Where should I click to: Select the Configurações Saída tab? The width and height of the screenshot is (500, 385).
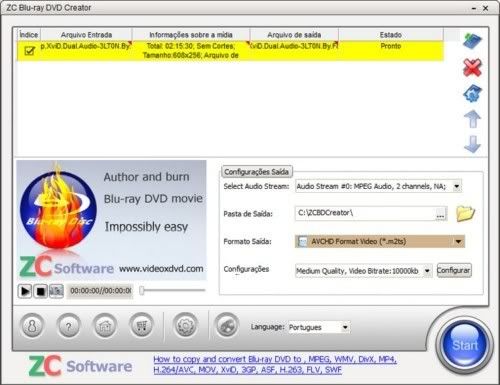(x=256, y=172)
